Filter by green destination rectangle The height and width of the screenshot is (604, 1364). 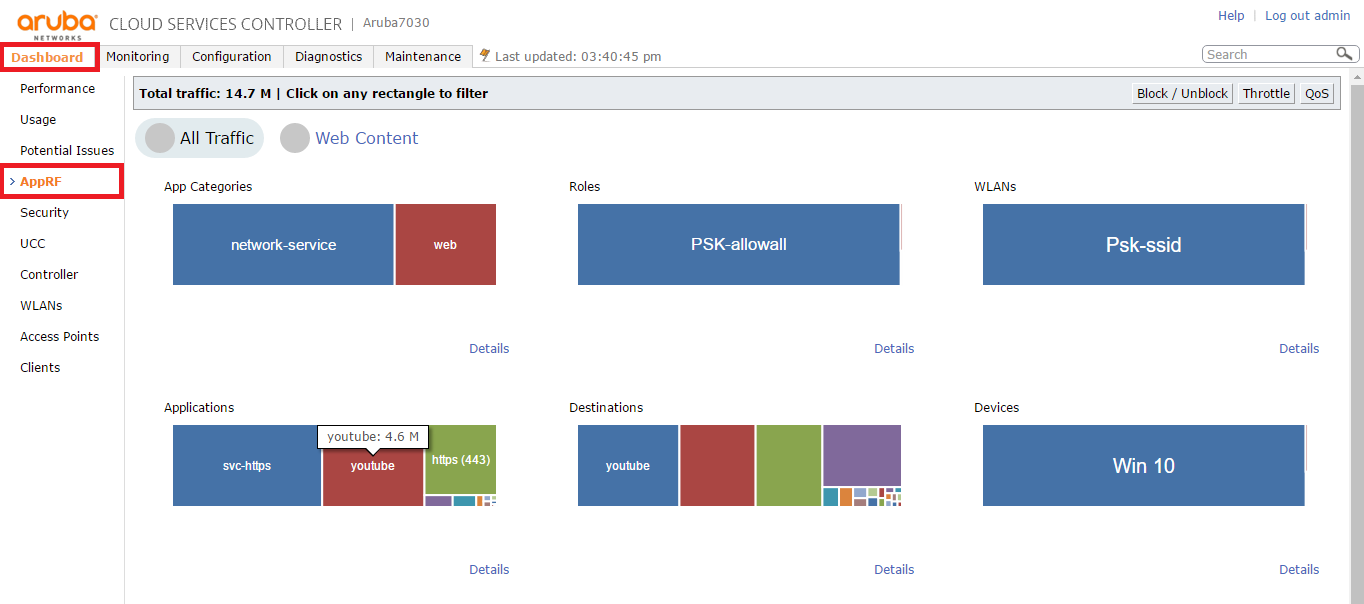click(789, 465)
